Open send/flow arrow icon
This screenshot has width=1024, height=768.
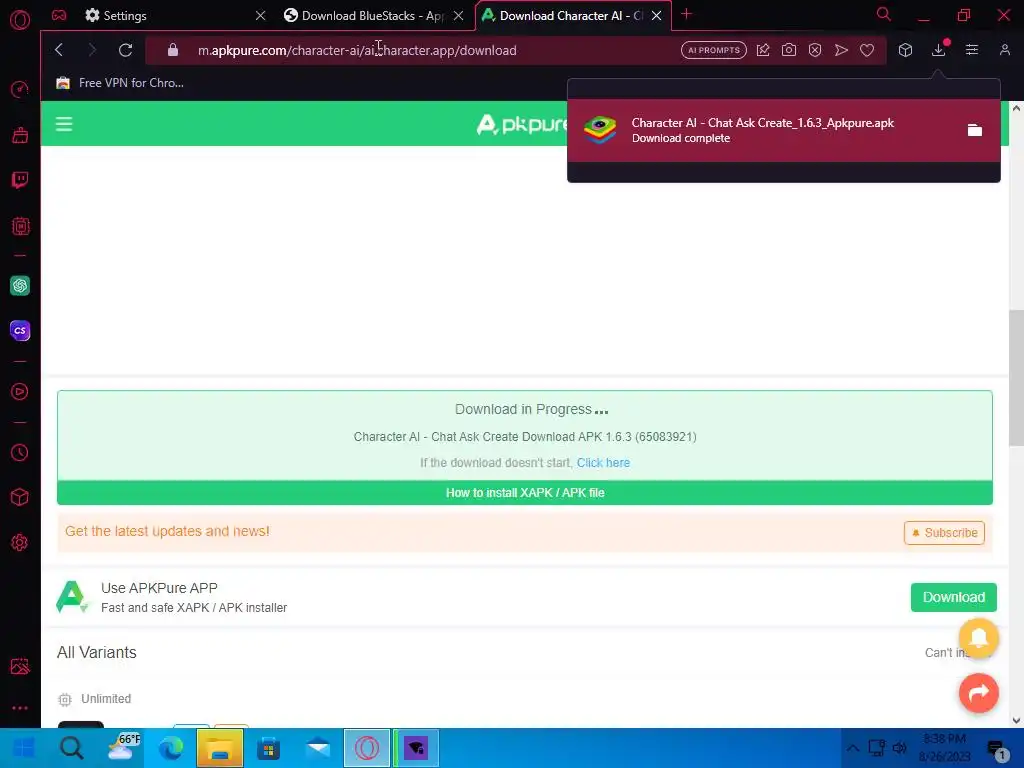[841, 50]
